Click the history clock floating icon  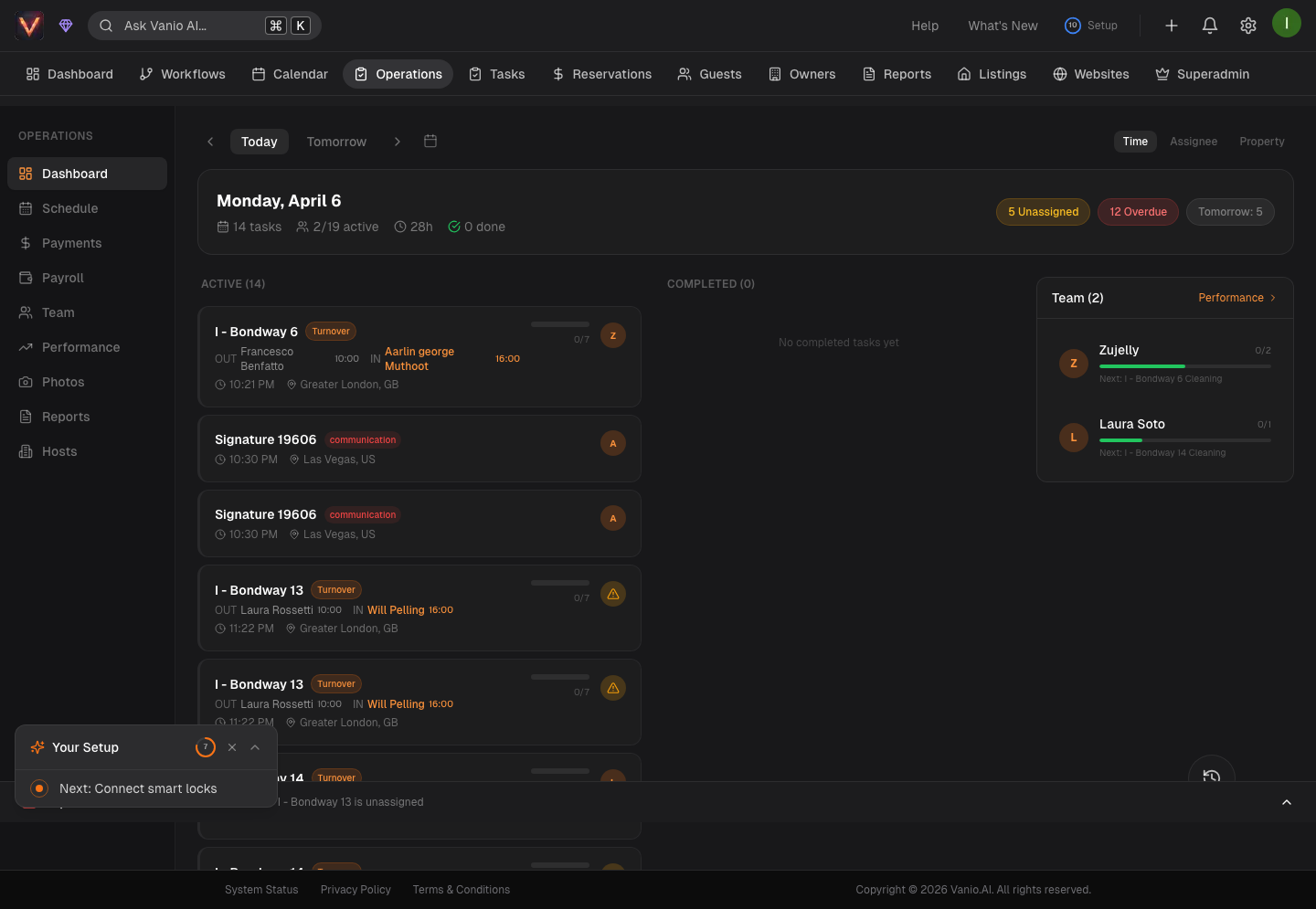pyautogui.click(x=1211, y=776)
